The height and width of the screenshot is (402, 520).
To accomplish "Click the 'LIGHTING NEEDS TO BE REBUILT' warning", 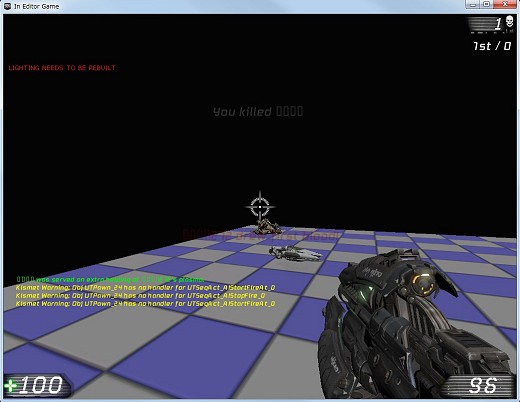I will (x=62, y=68).
